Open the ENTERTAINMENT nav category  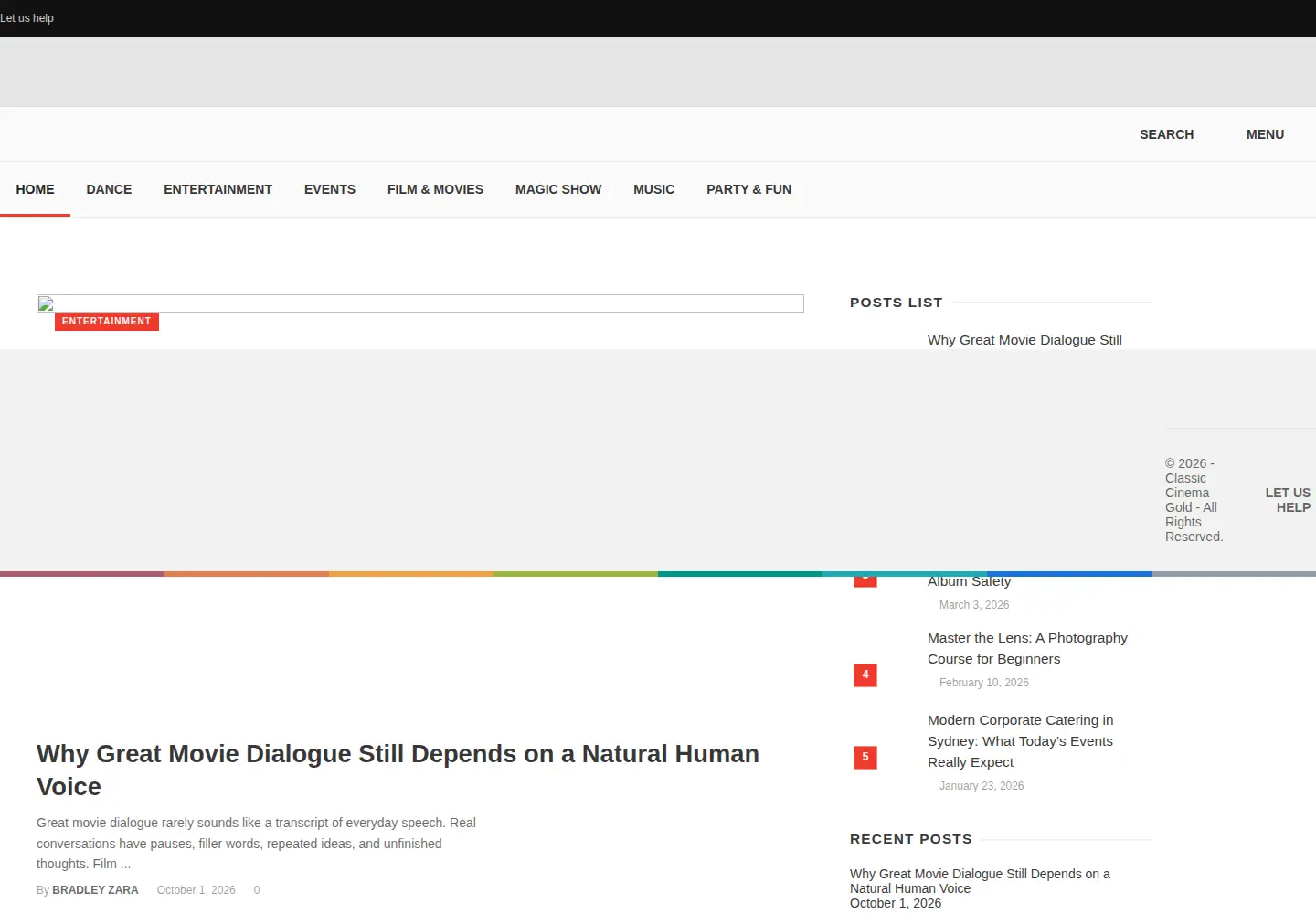coord(218,189)
